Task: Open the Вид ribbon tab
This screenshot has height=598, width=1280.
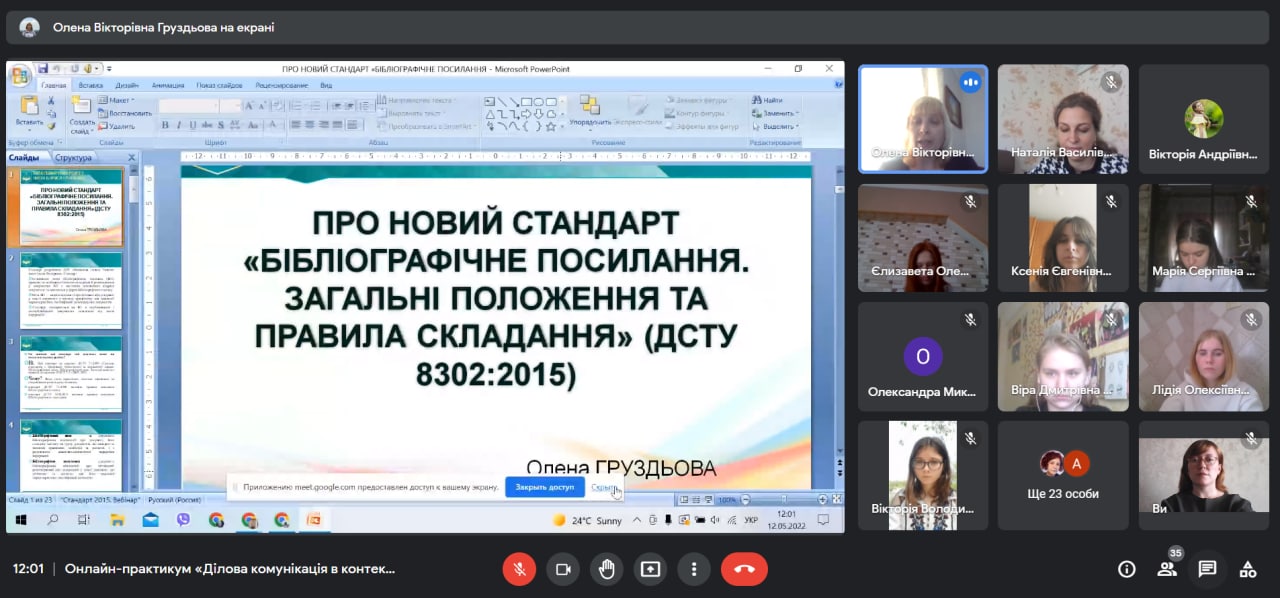Action: (326, 86)
